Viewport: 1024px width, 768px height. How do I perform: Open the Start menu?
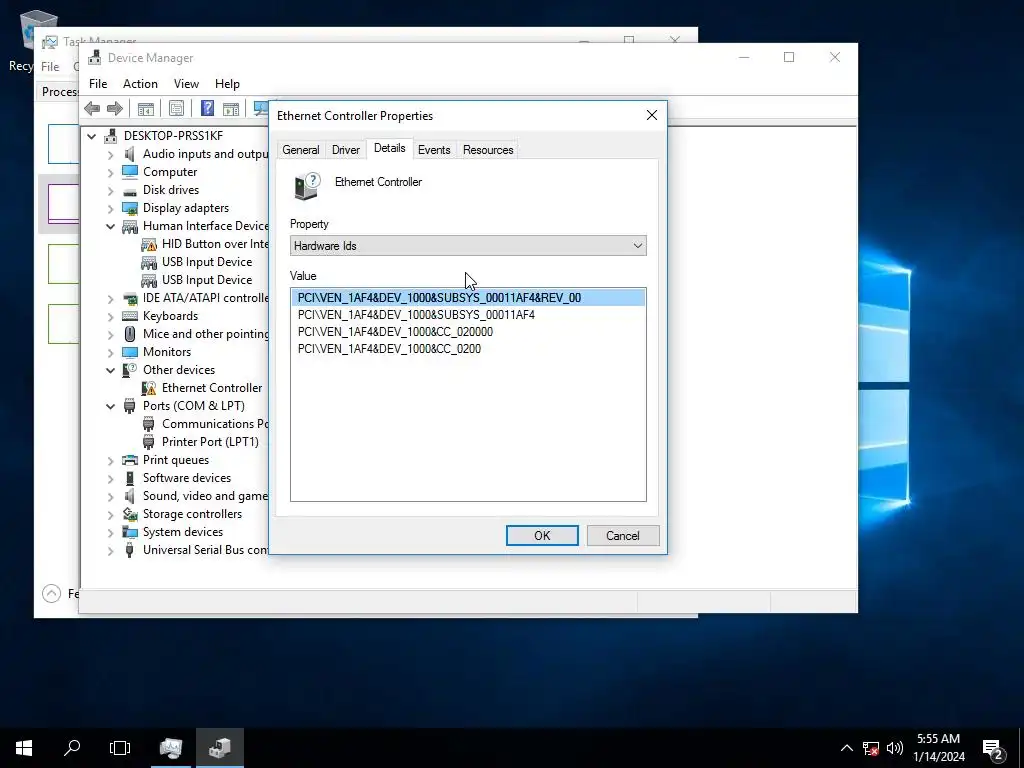pyautogui.click(x=24, y=748)
